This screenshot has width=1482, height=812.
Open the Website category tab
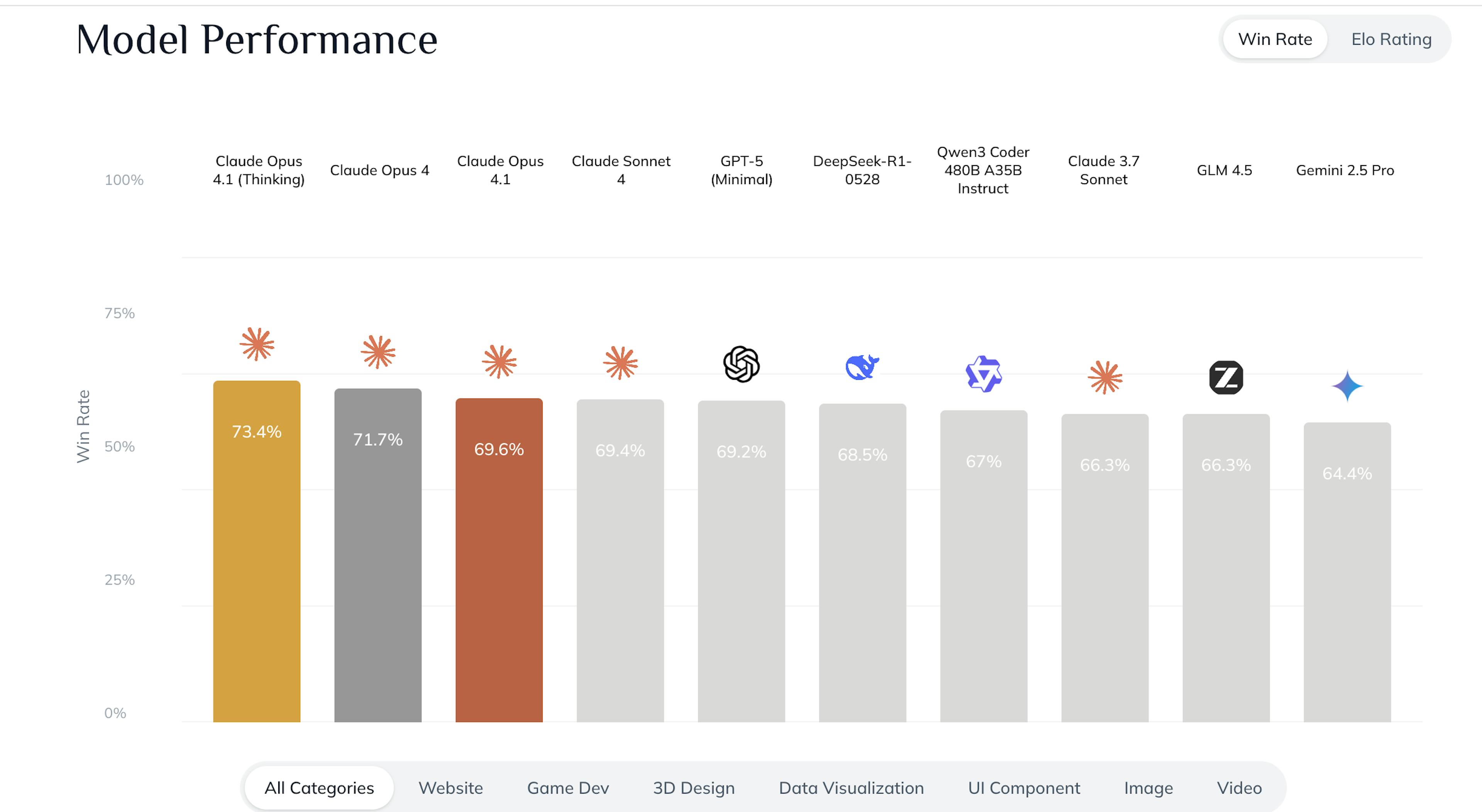(450, 787)
